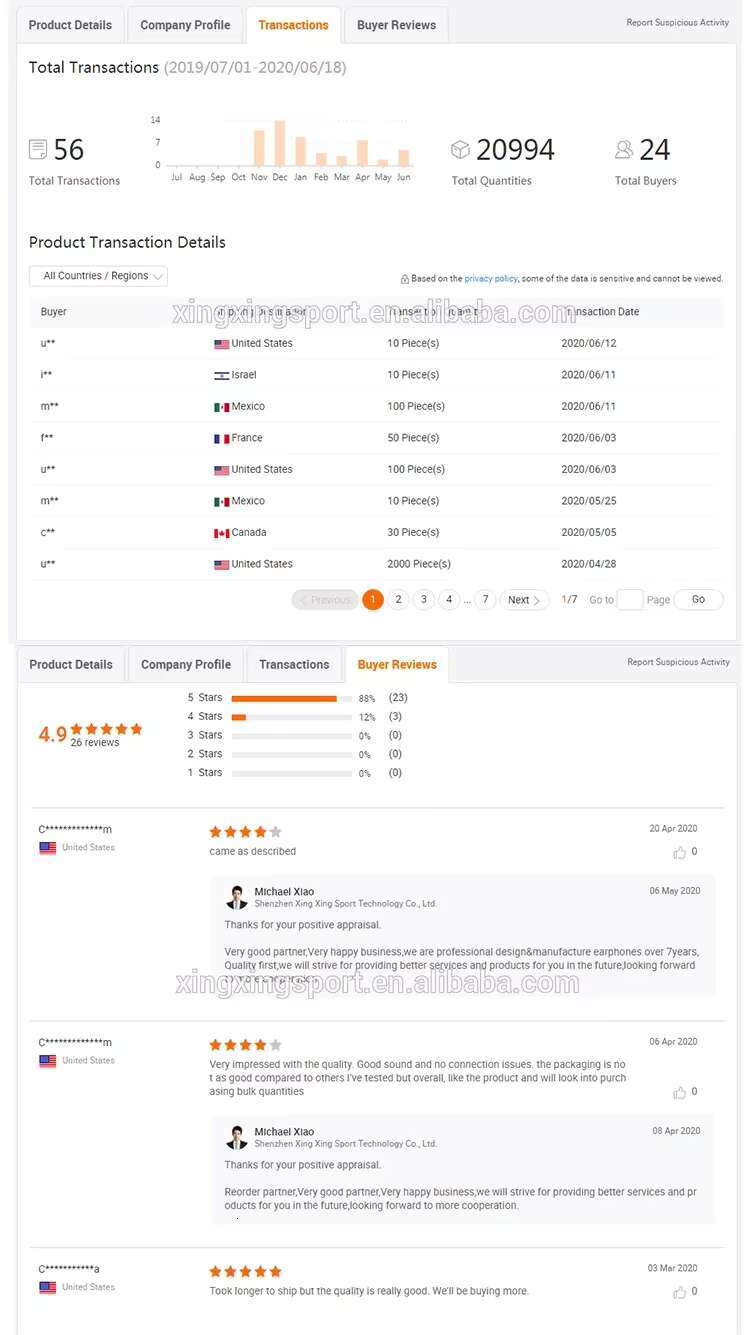Open the top Buyer Reviews tab

pyautogui.click(x=396, y=25)
